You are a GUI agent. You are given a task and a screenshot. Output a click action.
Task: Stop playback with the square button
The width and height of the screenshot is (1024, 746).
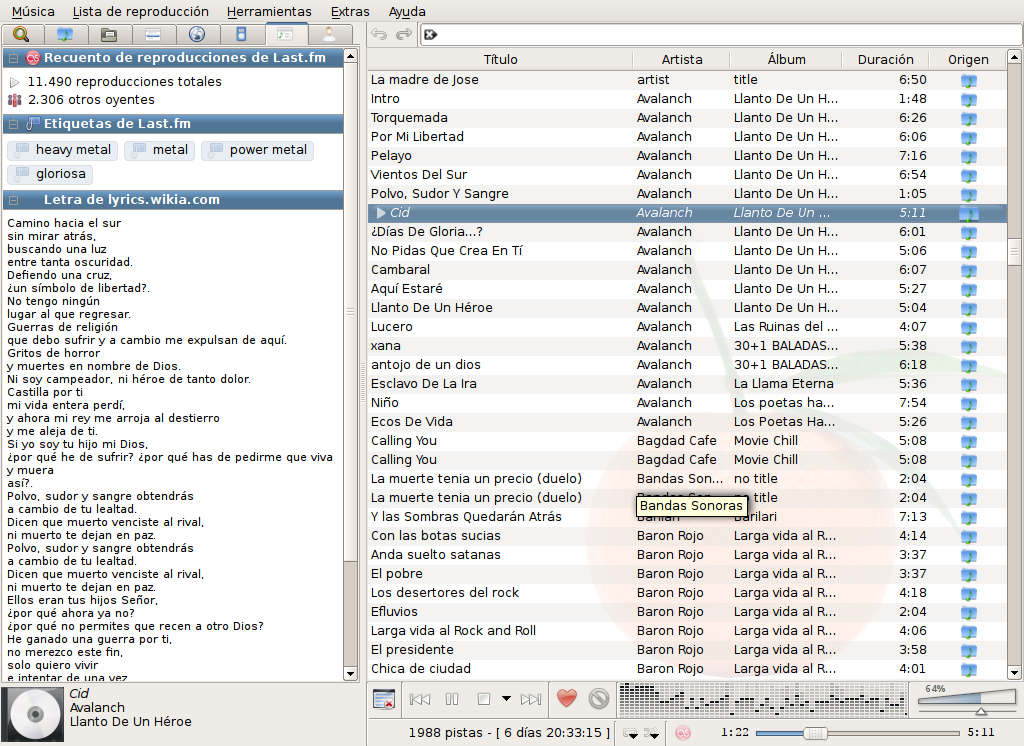[x=484, y=700]
